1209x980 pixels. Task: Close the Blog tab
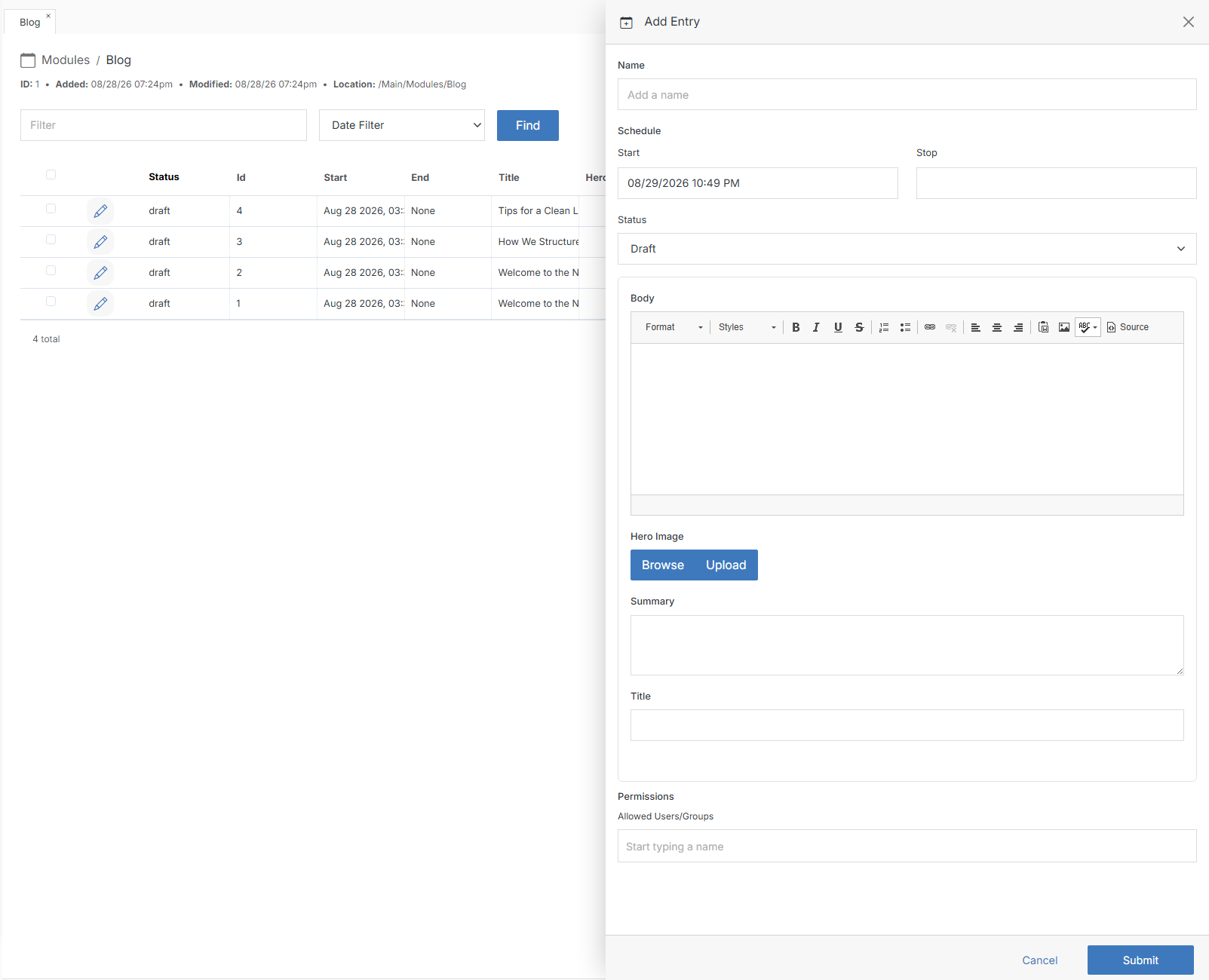pyautogui.click(x=48, y=16)
